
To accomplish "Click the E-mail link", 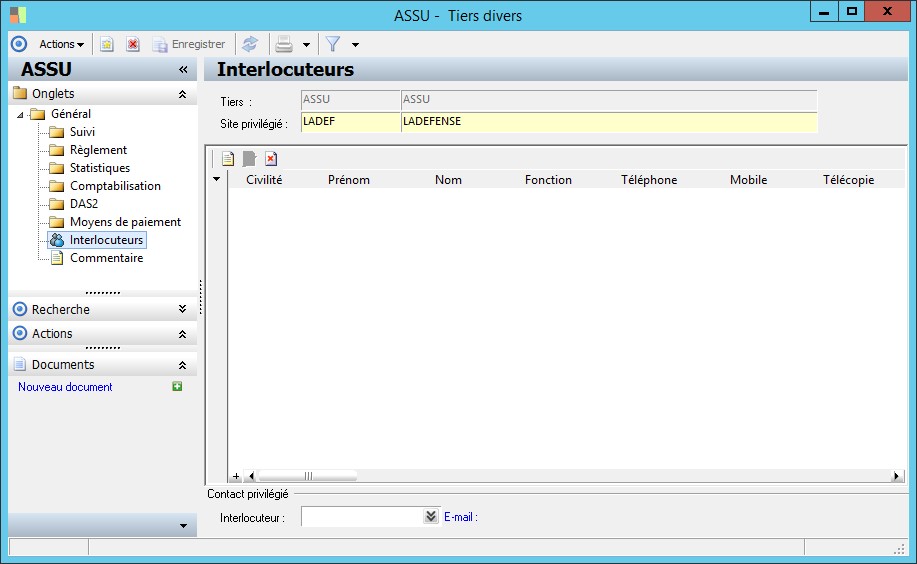I will click(x=460, y=517).
